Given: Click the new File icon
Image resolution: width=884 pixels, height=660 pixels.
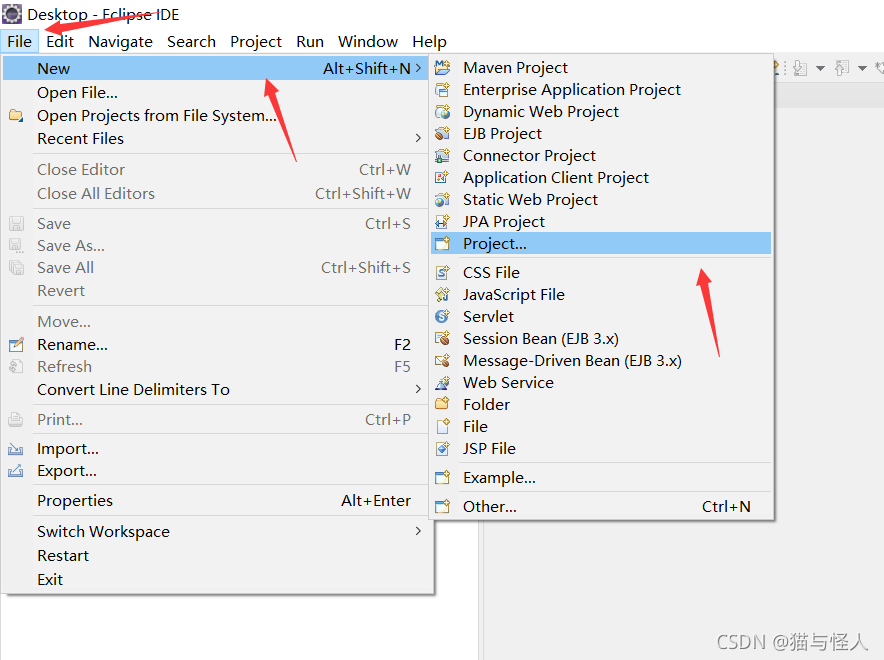Looking at the screenshot, I should (x=443, y=427).
